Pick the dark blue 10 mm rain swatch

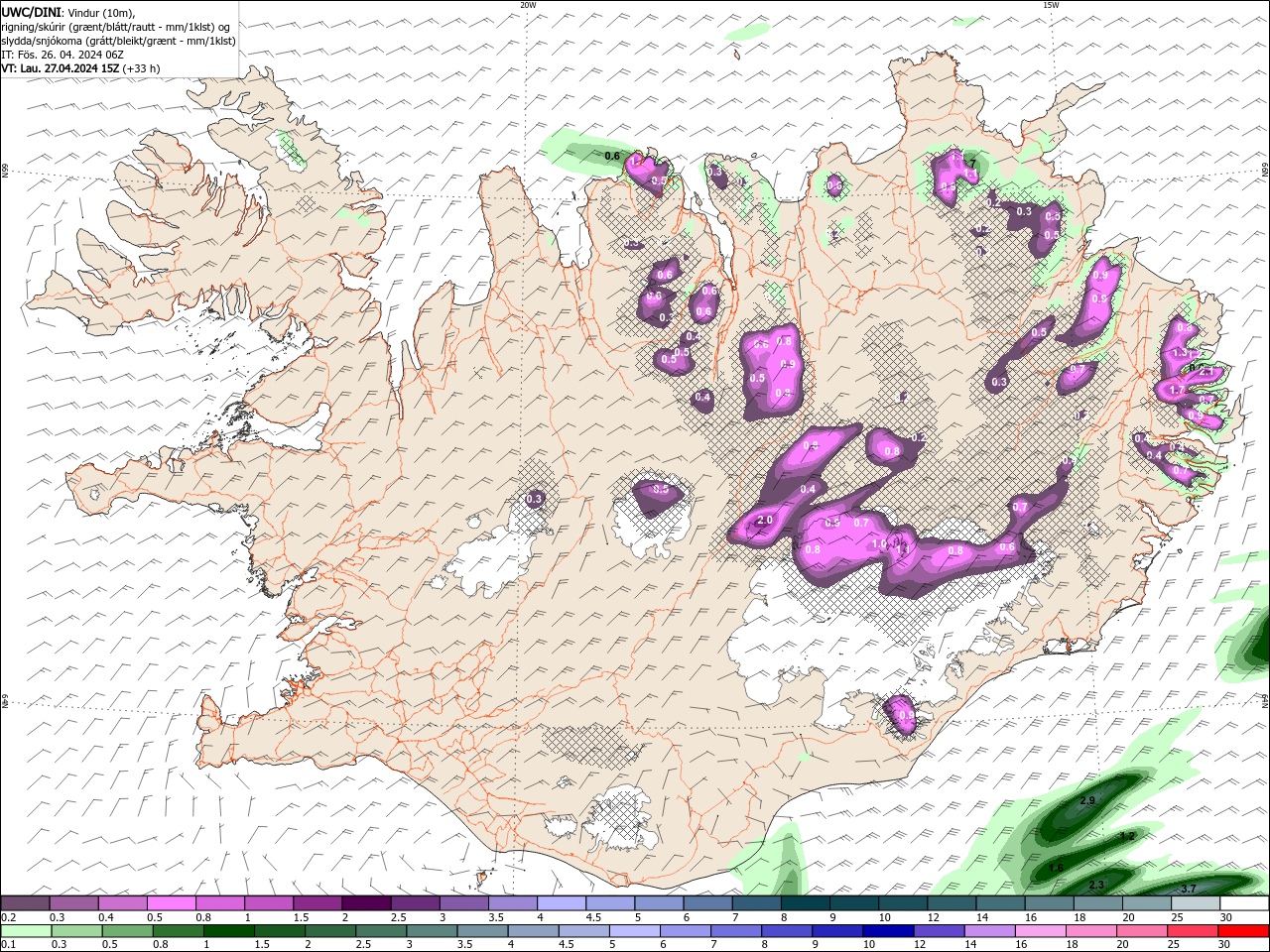tap(886, 930)
